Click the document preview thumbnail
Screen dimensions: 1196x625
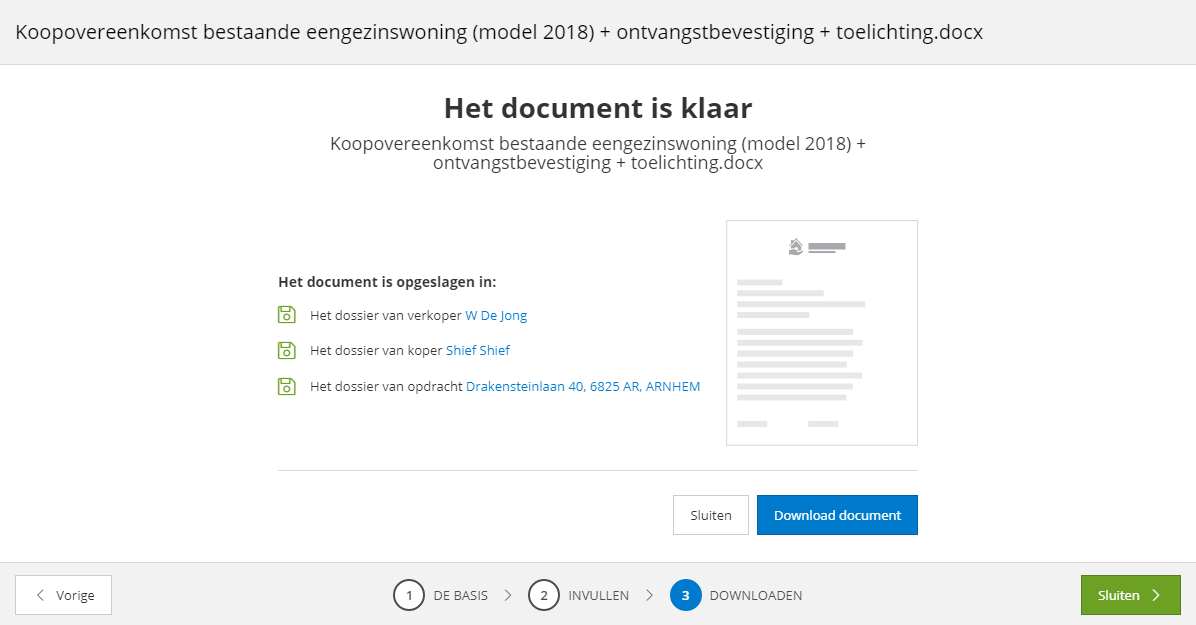tap(821, 333)
